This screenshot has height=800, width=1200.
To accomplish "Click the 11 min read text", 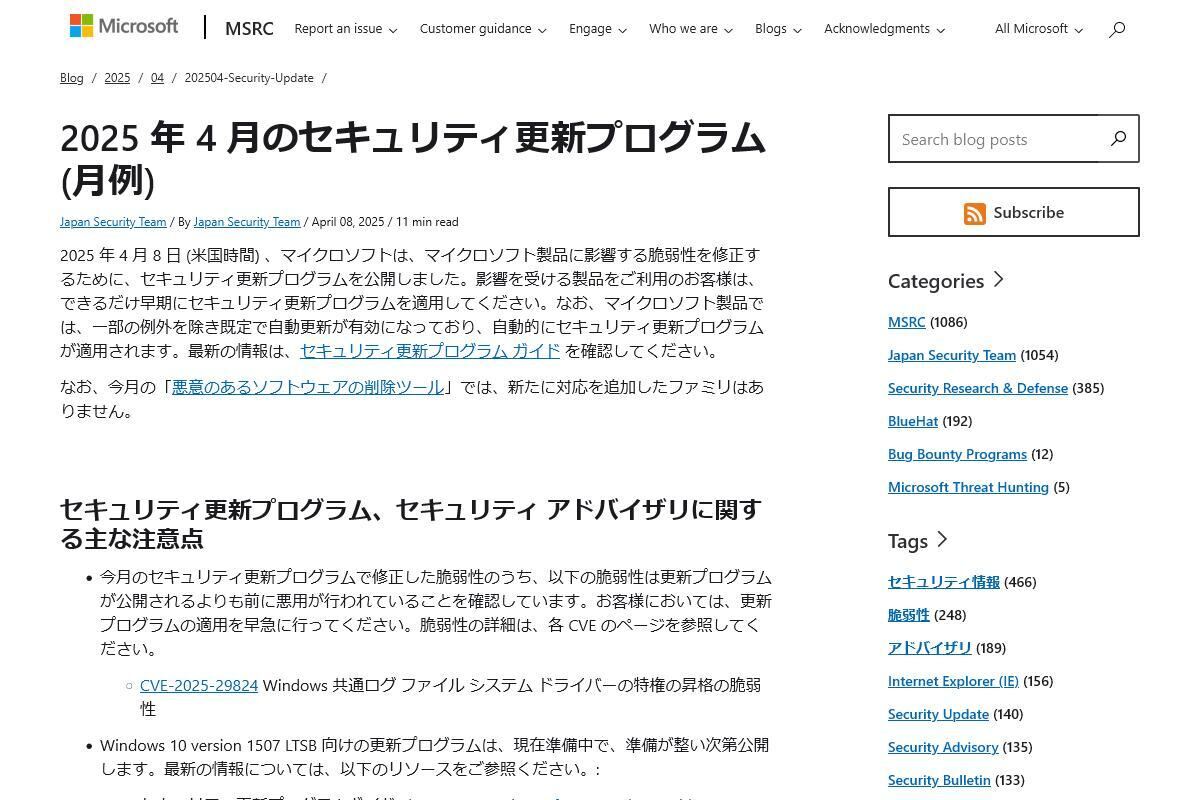I will 427,222.
